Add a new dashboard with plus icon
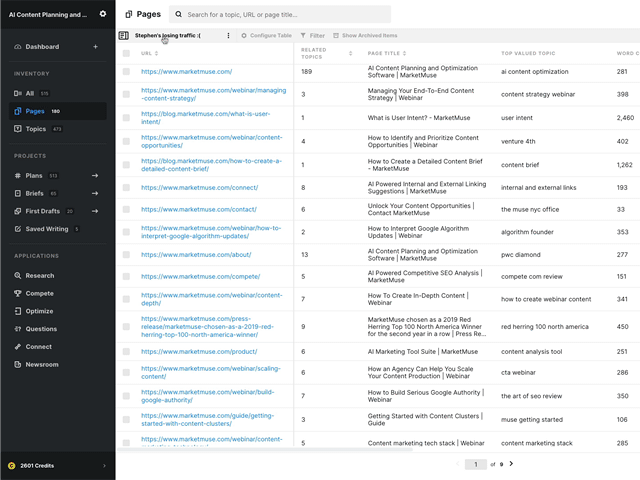Viewport: 640px width, 480px height. click(x=95, y=47)
